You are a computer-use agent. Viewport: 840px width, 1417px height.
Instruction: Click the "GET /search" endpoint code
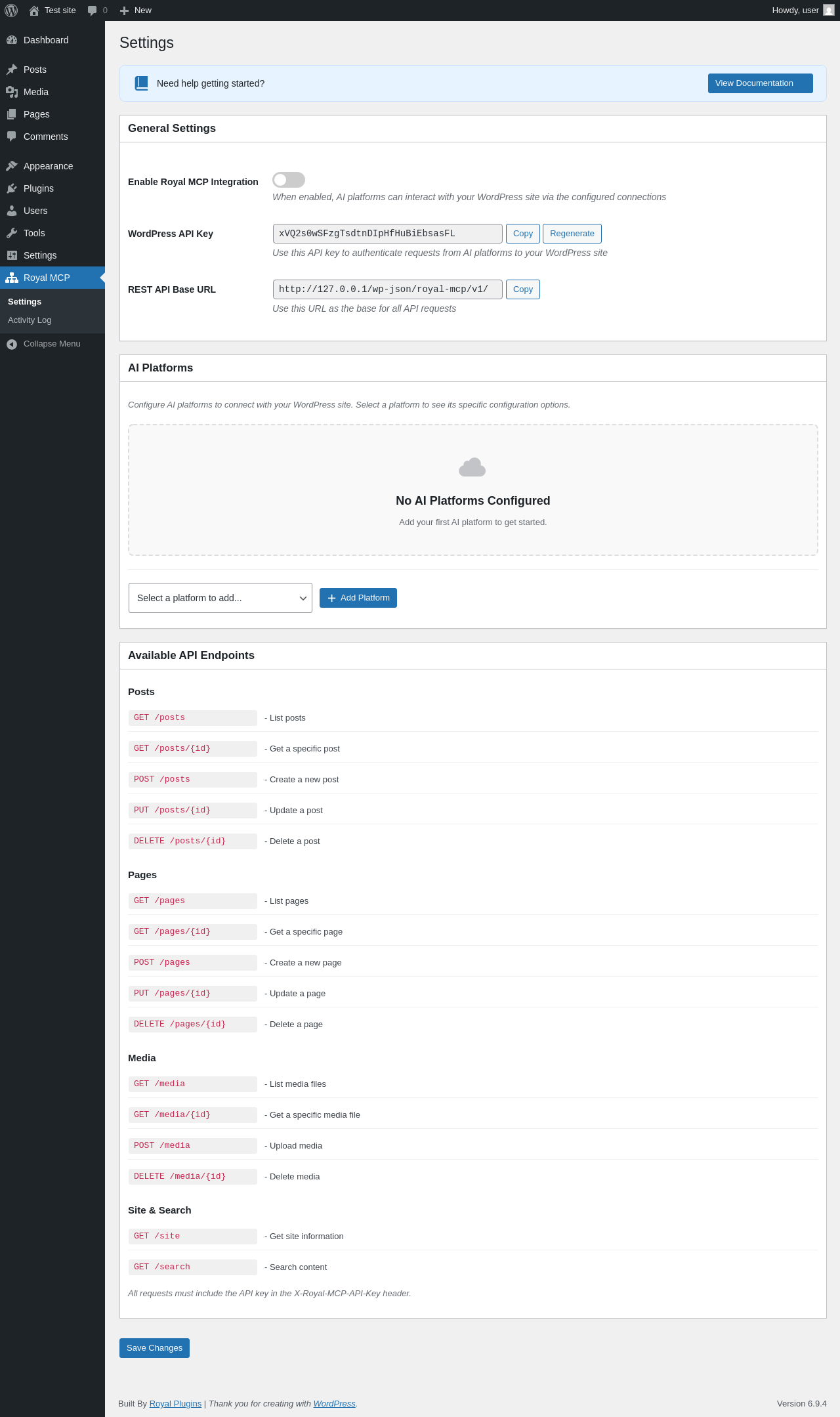pyautogui.click(x=193, y=1267)
